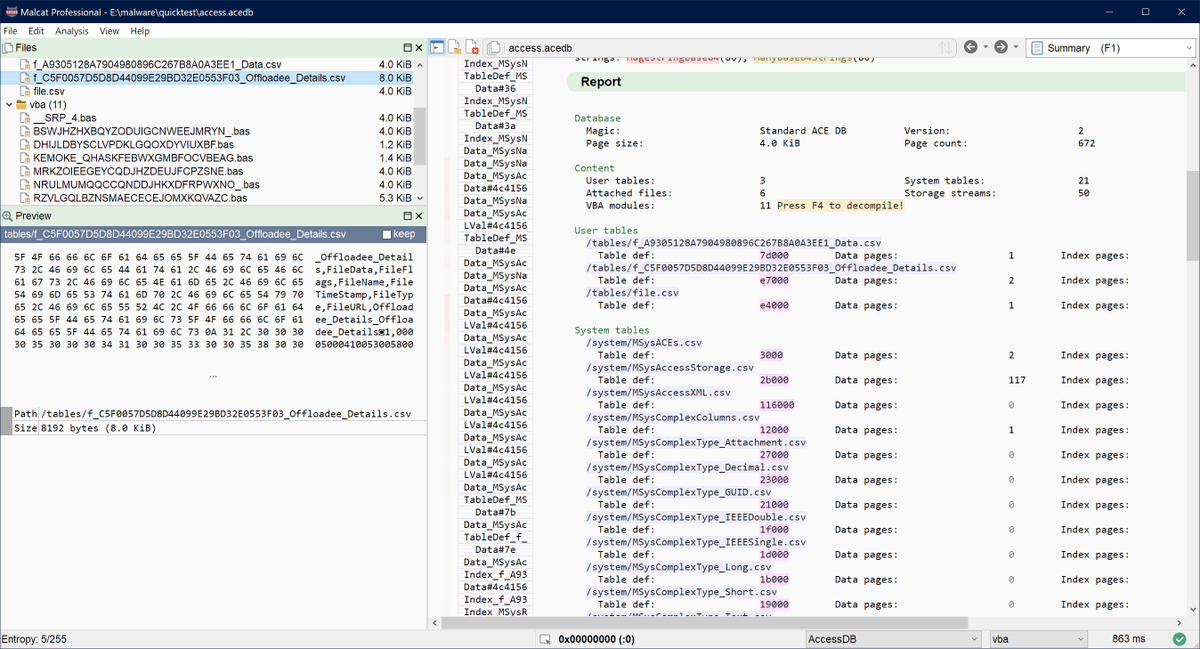Image resolution: width=1200 pixels, height=649 pixels.
Task: Select BSWJHZHXBQYZODUIGCNWEEJMRYN_.bas module
Action: [x=207, y=131]
